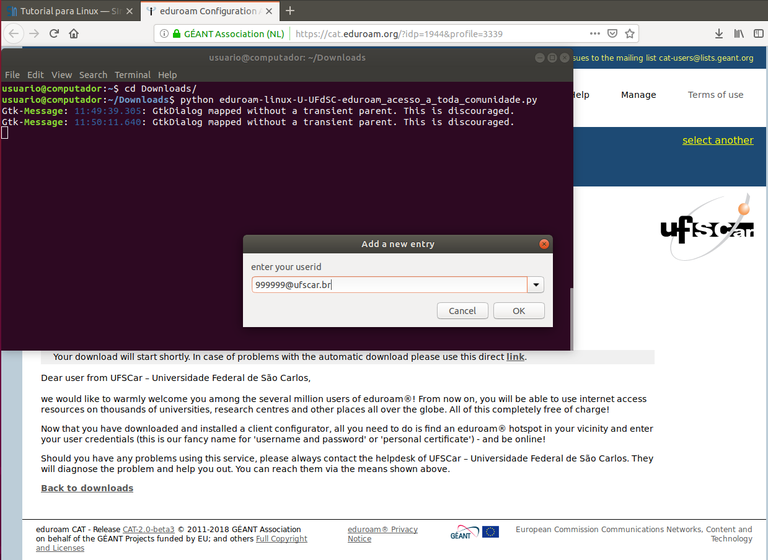
Task: Click the European Union flag icon
Action: 490,532
